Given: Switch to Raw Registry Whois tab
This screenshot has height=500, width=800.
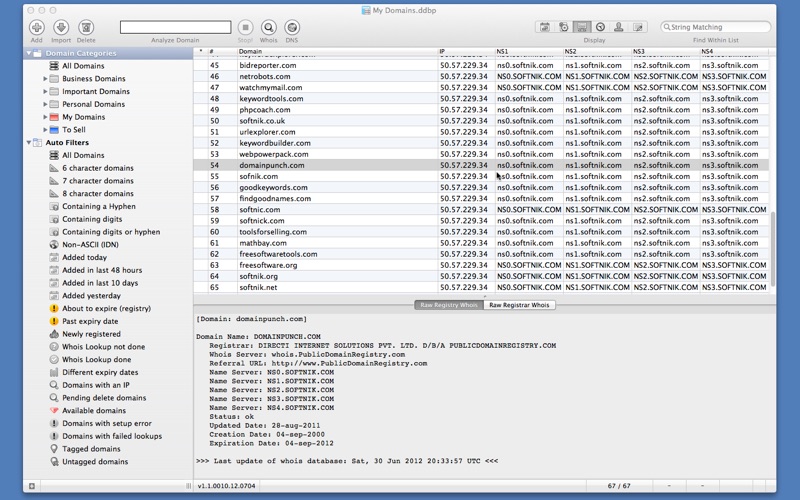Looking at the screenshot, I should click(x=449, y=305).
